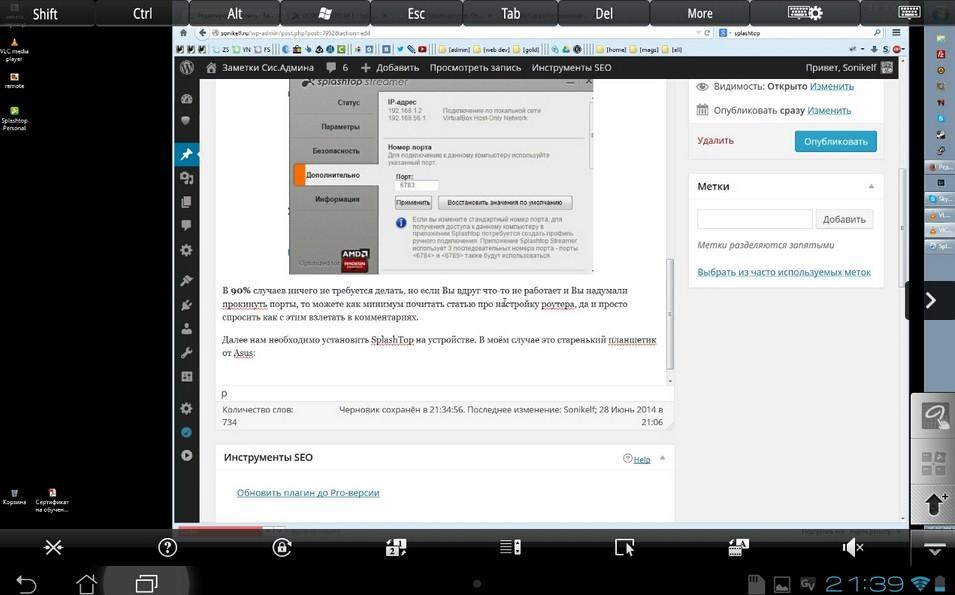
Task: Open the Posts pin icon in WordPress sidebar
Action: pyautogui.click(x=186, y=155)
